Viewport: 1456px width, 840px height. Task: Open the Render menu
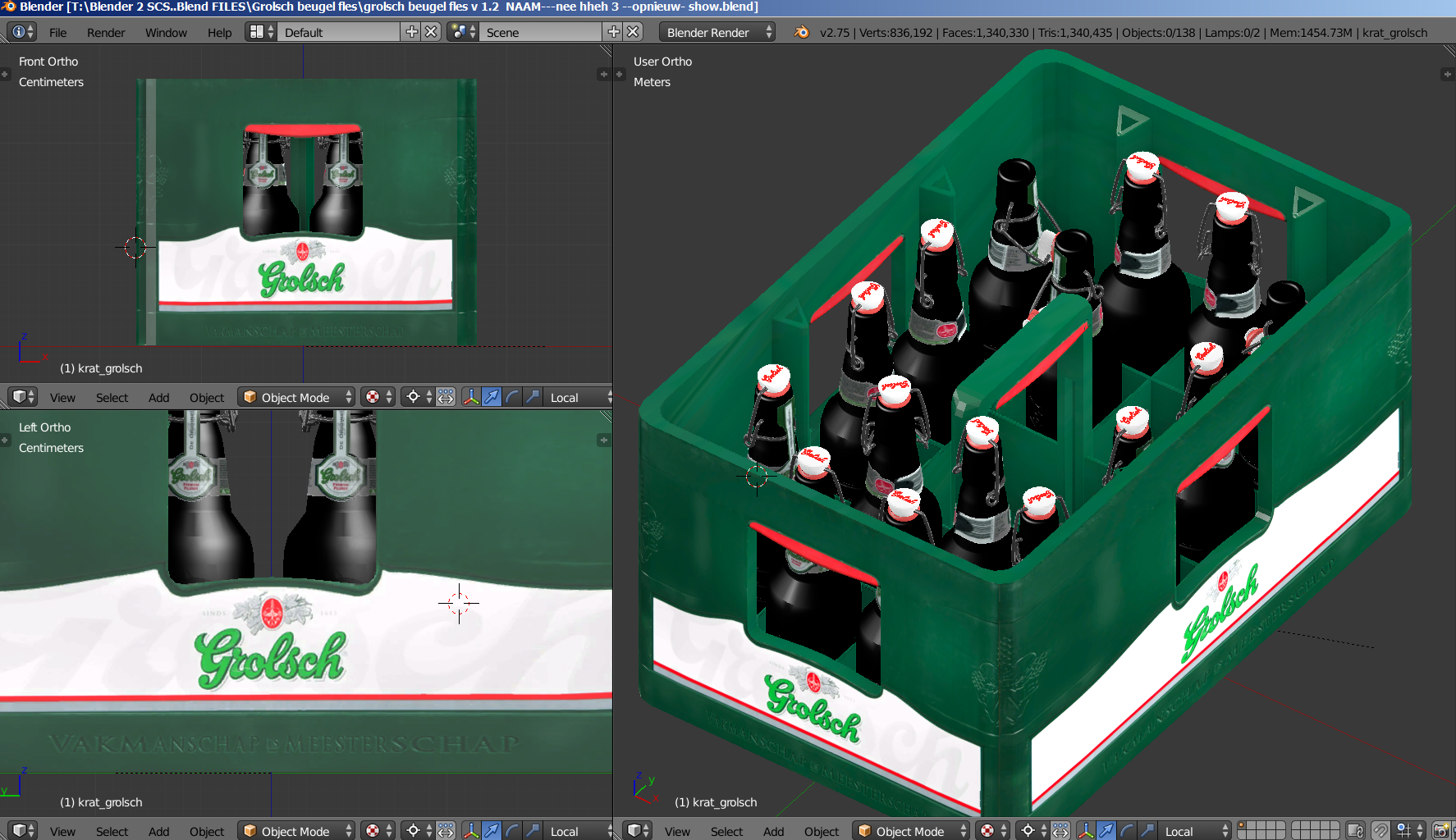point(106,33)
